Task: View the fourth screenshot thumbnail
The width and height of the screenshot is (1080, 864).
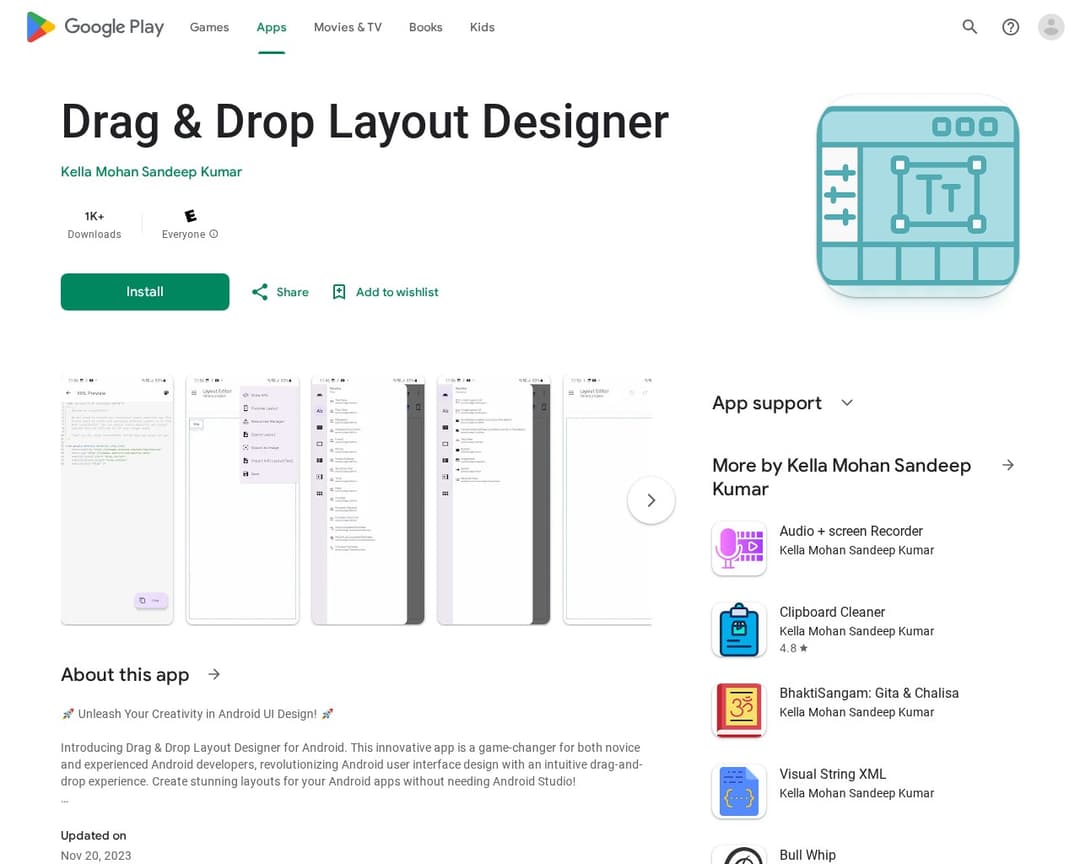Action: (x=493, y=500)
